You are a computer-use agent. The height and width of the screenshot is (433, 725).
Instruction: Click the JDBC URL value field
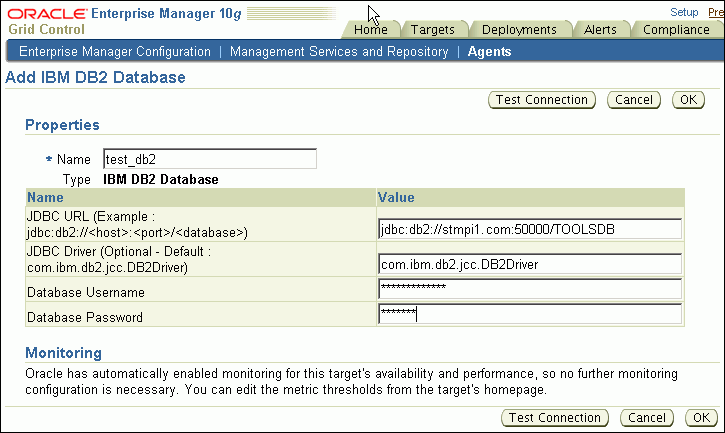[x=530, y=229]
